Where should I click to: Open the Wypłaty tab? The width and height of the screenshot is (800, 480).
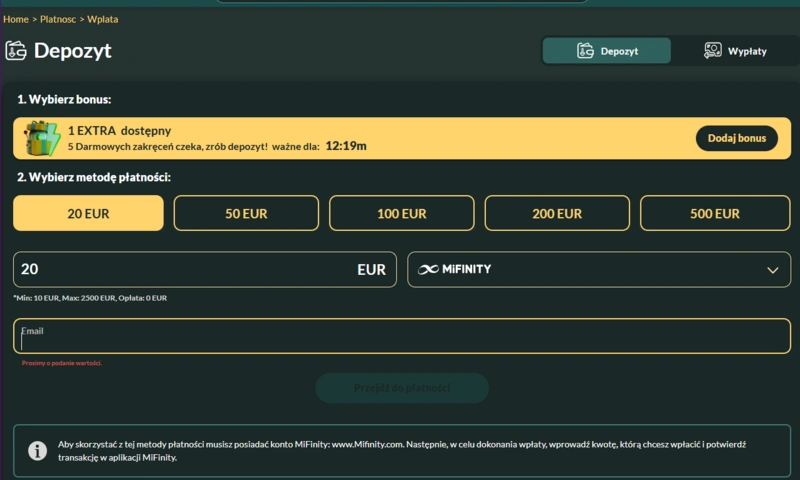(735, 51)
